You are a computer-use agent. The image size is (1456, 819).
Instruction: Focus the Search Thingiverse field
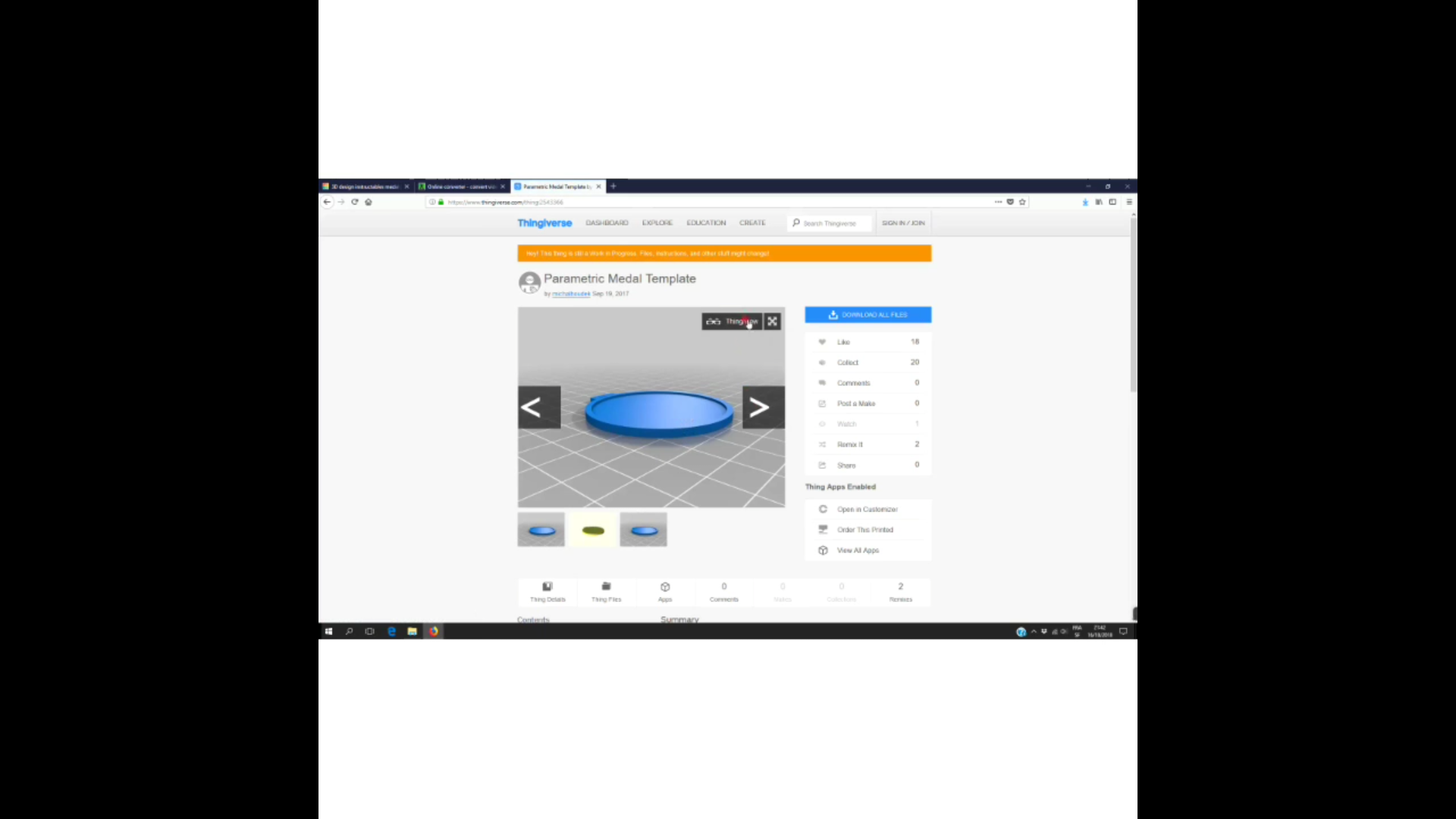830,223
